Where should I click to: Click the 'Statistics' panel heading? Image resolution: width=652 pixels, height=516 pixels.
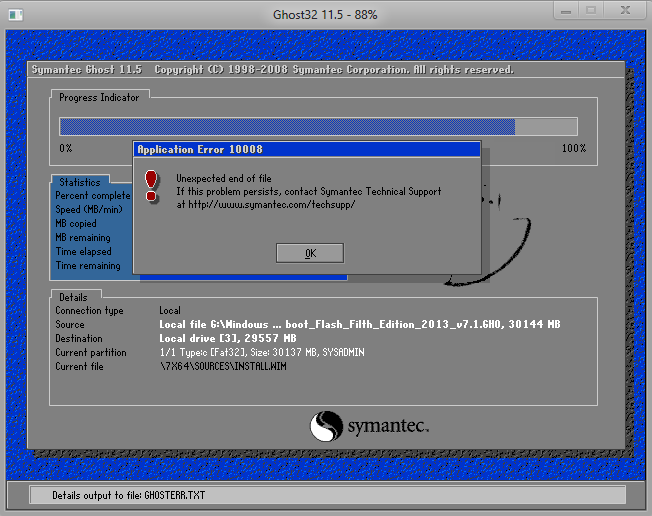coord(80,182)
